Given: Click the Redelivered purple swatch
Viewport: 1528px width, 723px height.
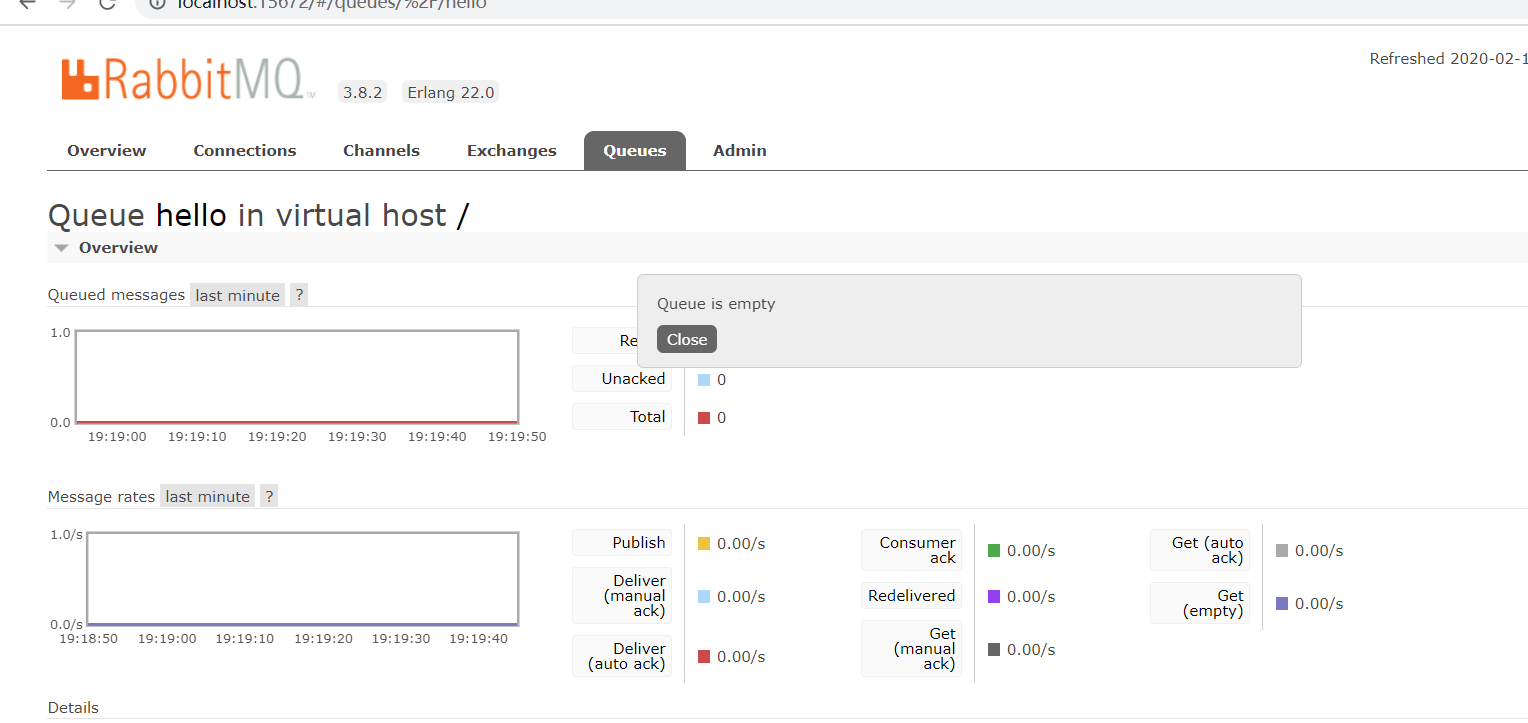Looking at the screenshot, I should (x=994, y=597).
